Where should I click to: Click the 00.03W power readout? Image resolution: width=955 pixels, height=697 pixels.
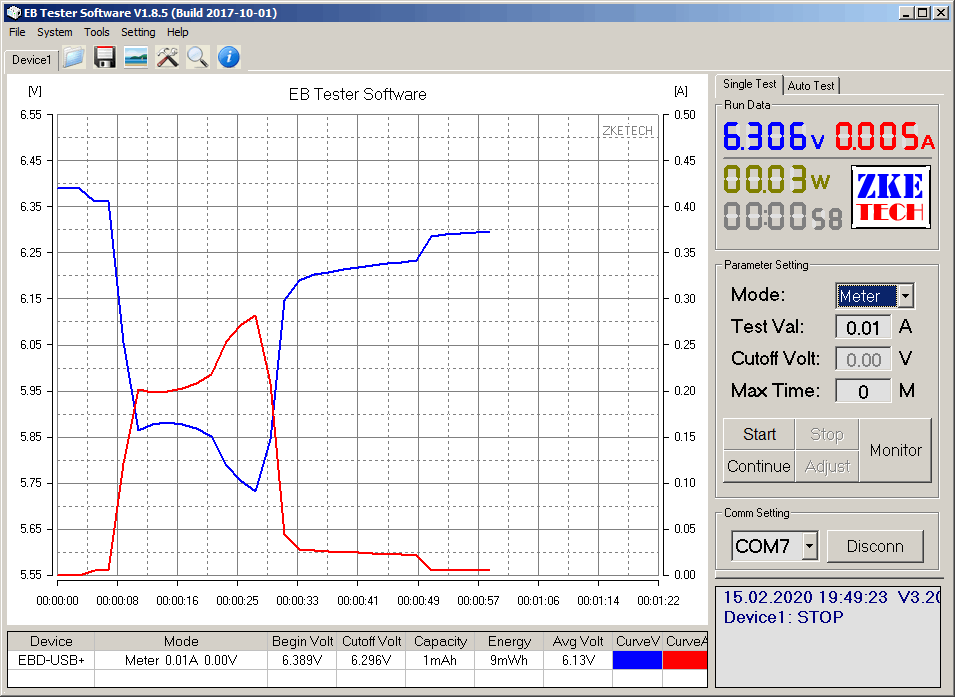pos(777,180)
